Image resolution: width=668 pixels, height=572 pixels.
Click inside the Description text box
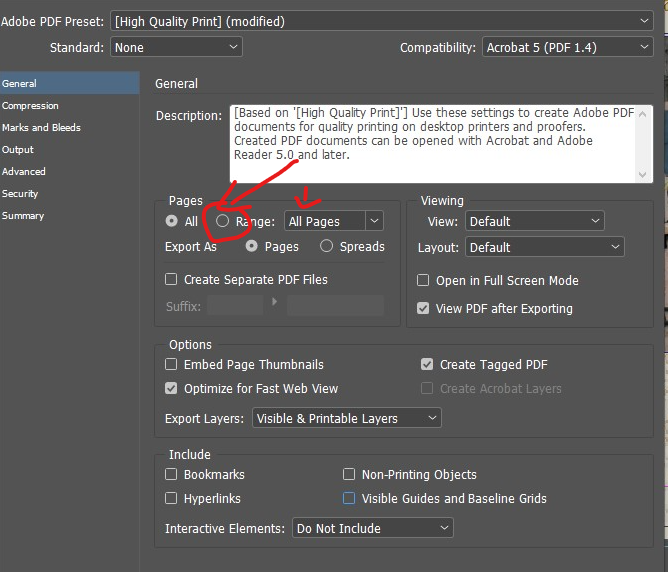coord(432,144)
